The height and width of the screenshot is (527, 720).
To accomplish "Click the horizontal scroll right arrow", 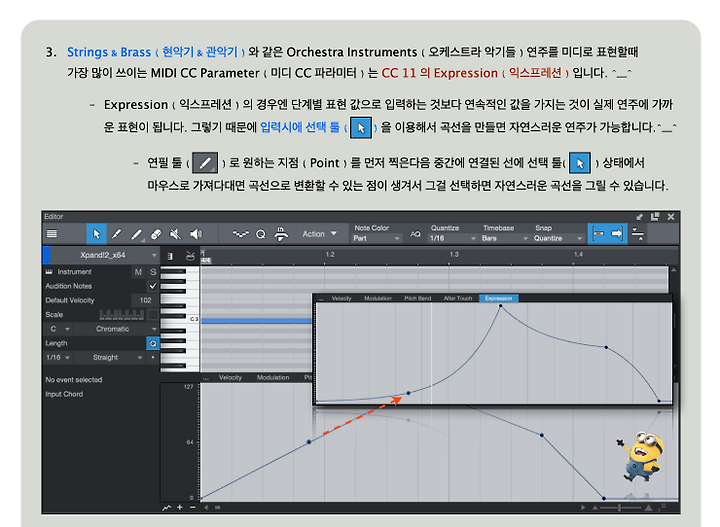I will click(583, 507).
